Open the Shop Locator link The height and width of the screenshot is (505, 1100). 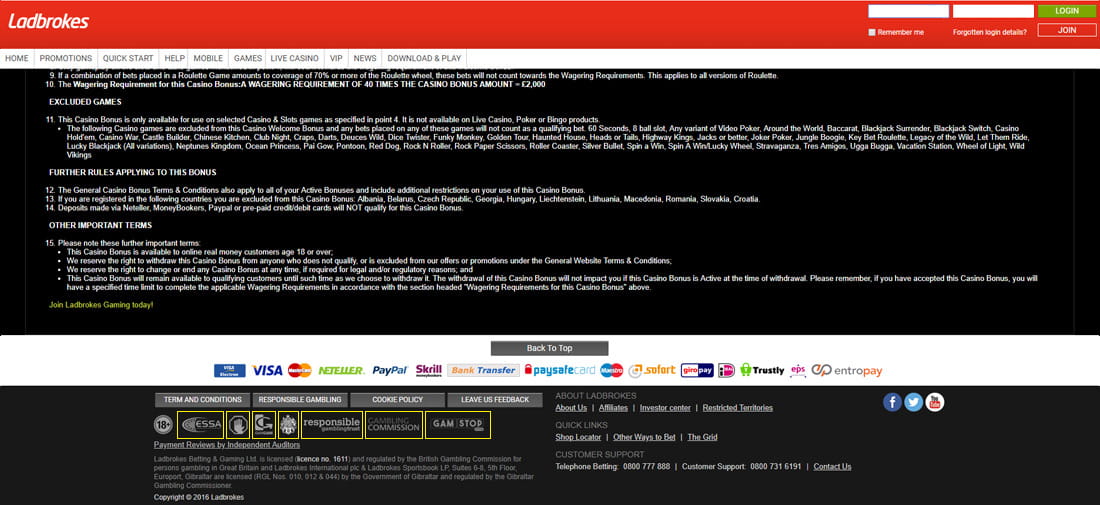(x=578, y=437)
